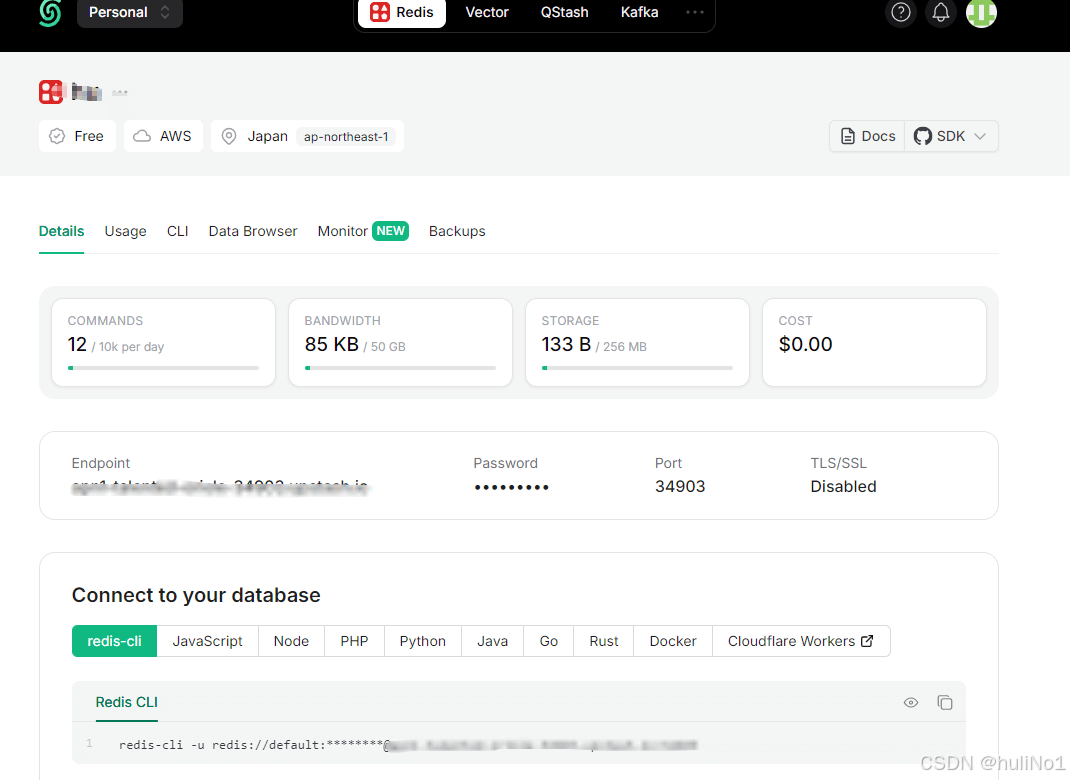Click the blurred Endpoint value
Screen dimensions: 1070x780
click(220, 487)
